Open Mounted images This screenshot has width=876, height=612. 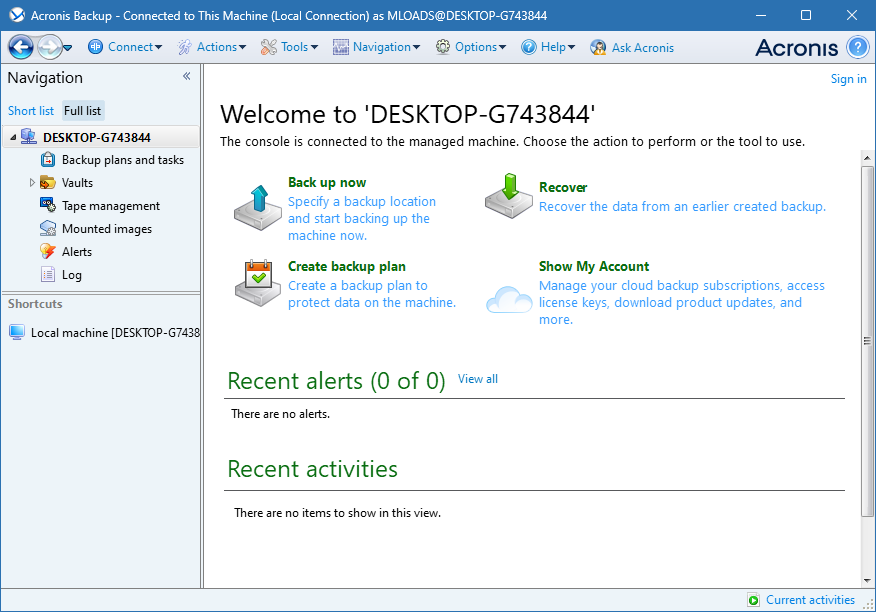click(x=107, y=229)
